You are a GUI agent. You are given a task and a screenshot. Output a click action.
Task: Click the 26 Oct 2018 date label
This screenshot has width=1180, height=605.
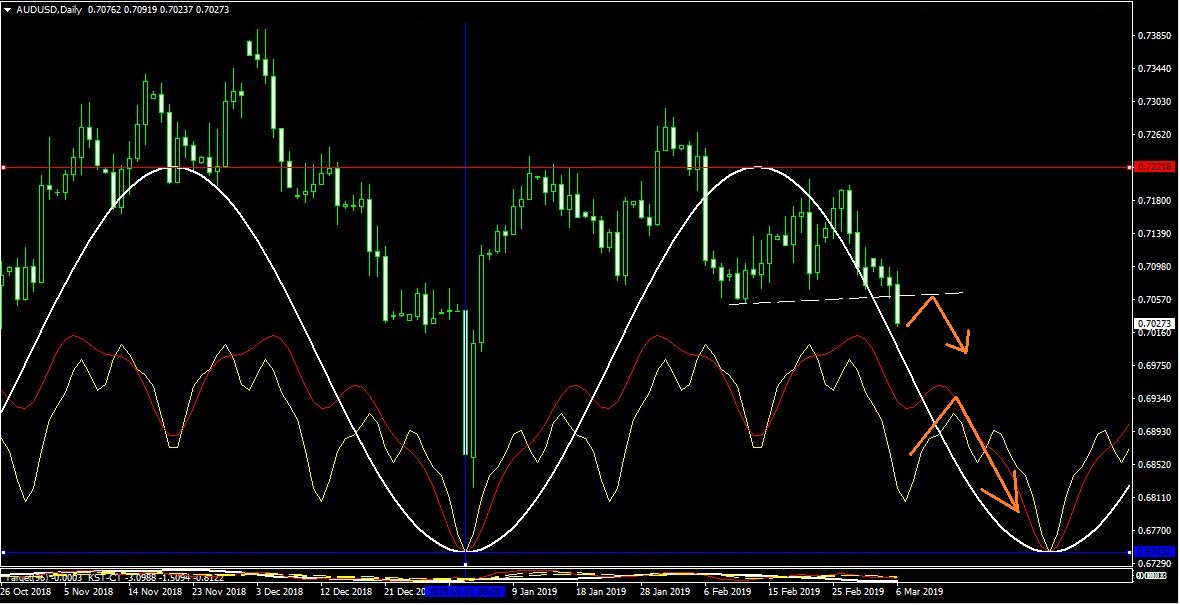tap(26, 591)
